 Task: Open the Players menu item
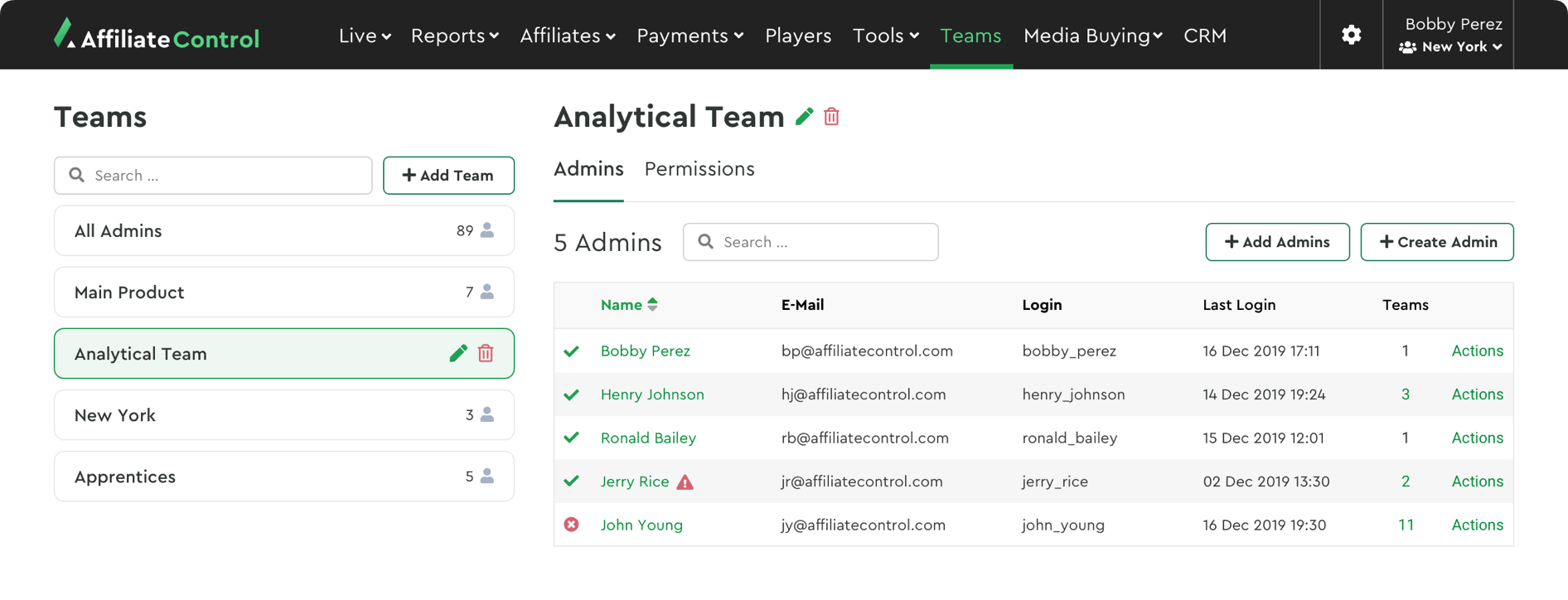pos(797,36)
